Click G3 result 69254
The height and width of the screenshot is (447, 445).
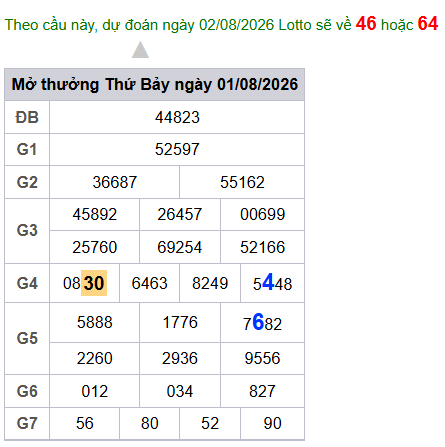pyautogui.click(x=180, y=247)
